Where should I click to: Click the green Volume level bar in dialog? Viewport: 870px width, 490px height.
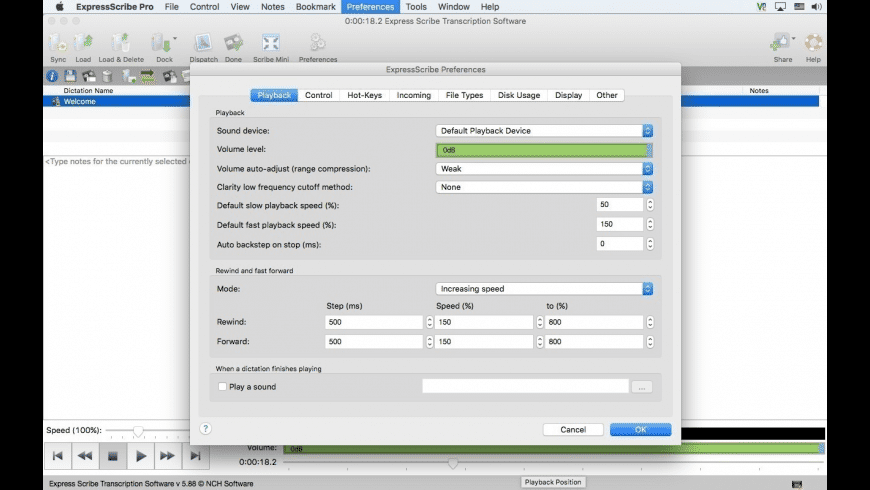[544, 150]
